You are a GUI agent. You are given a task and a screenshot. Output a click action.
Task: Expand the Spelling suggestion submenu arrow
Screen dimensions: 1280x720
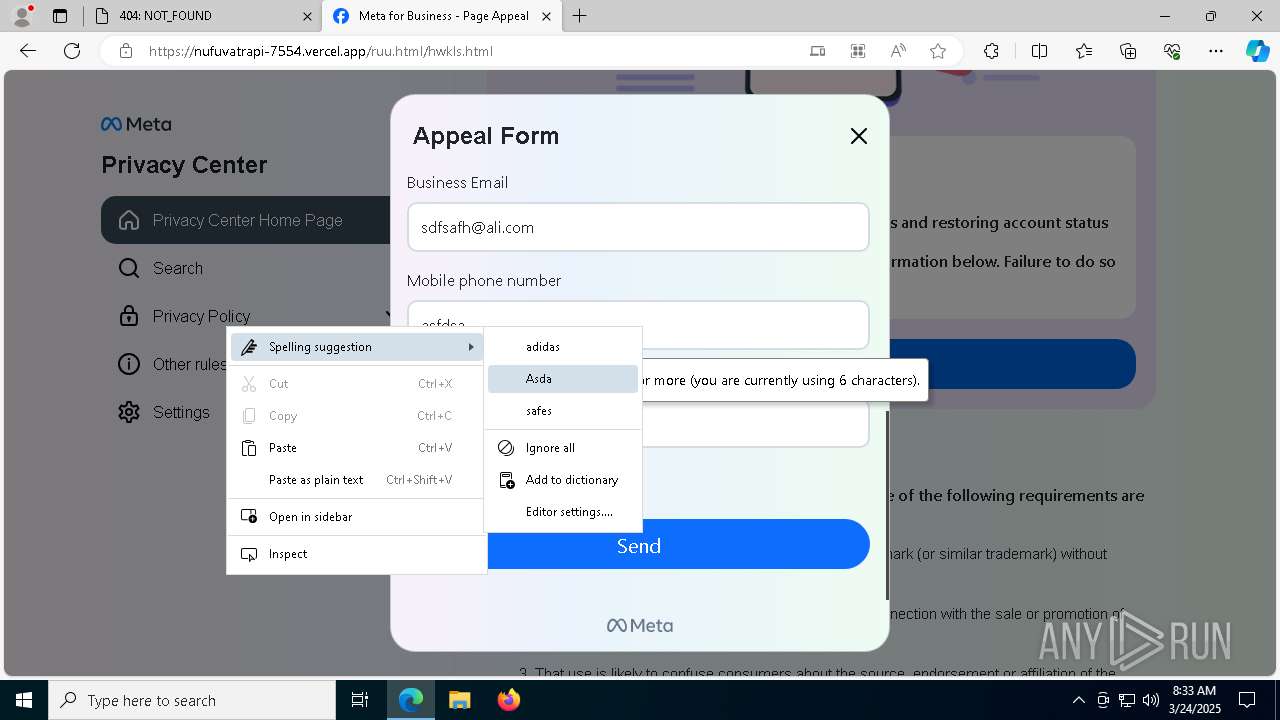click(x=471, y=347)
